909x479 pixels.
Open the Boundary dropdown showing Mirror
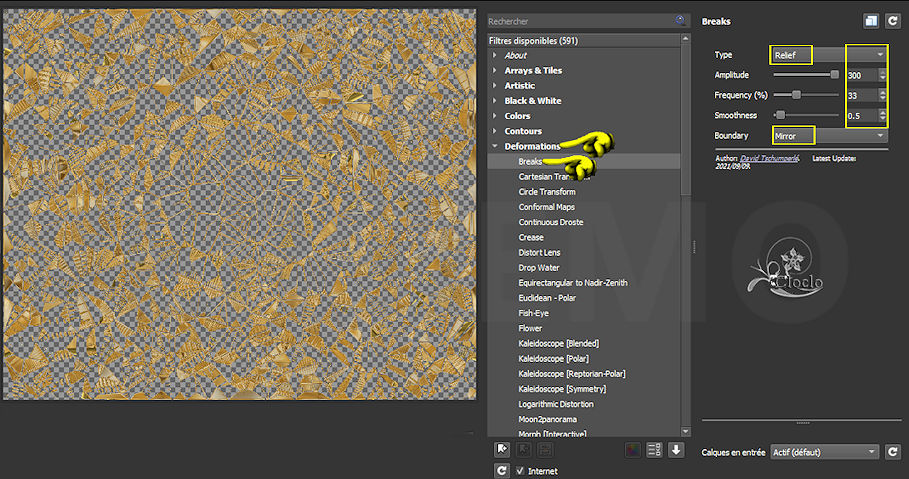coord(828,135)
